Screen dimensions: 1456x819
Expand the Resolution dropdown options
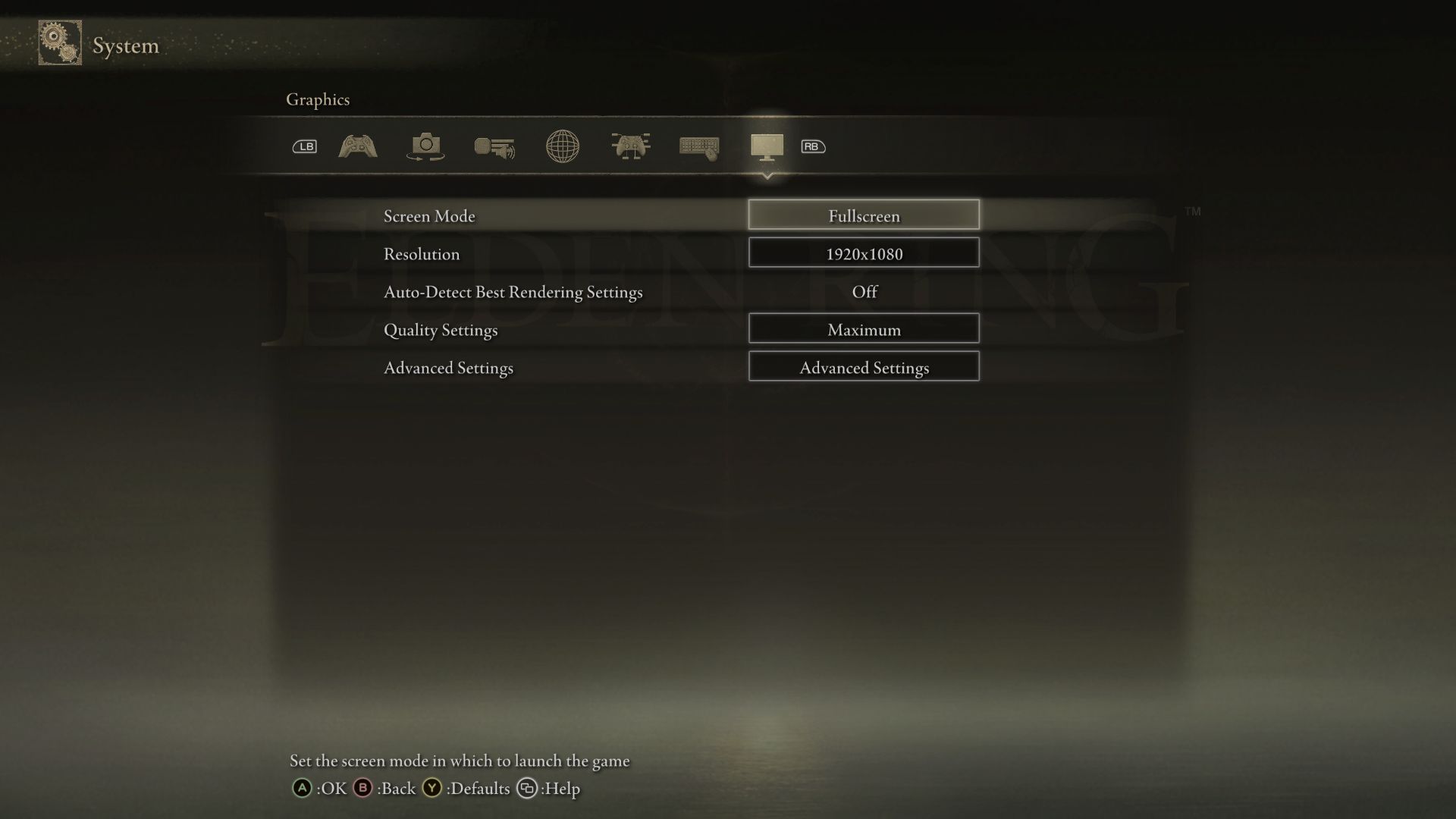(863, 253)
